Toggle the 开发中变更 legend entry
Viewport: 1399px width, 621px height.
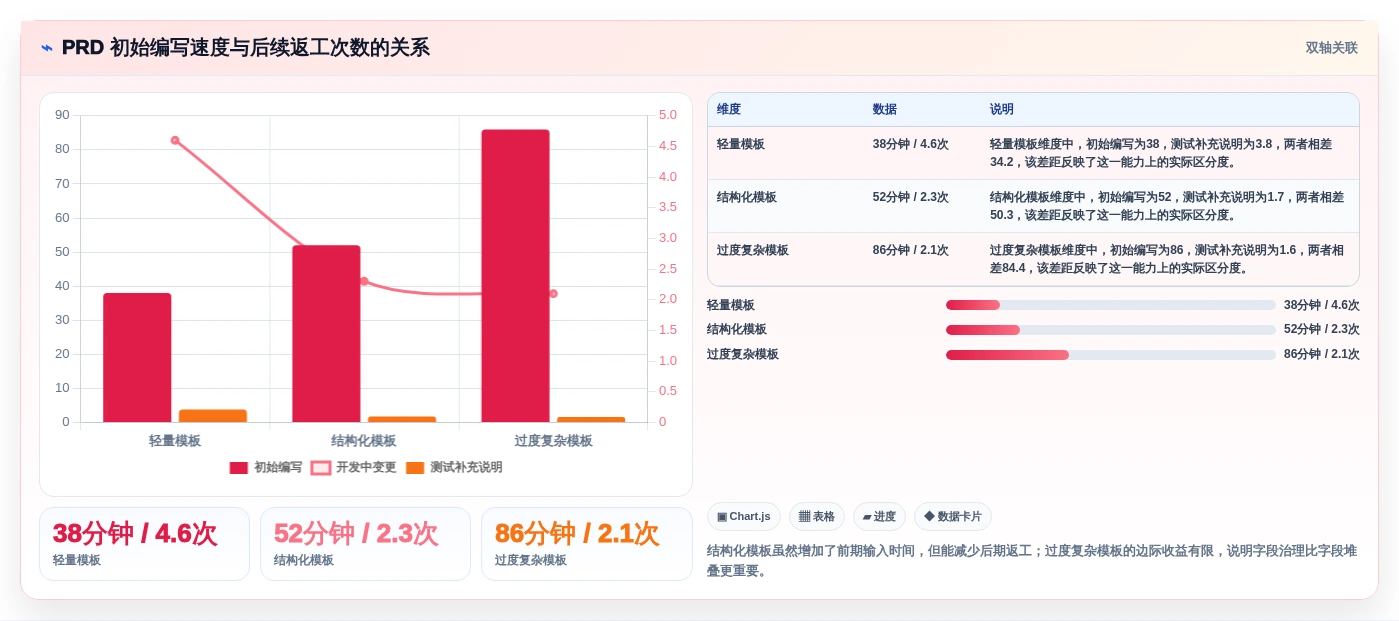point(354,467)
